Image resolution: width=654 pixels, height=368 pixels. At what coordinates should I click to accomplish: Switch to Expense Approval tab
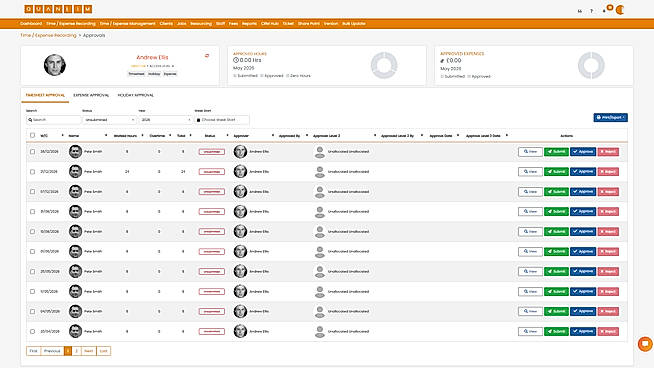(91, 96)
